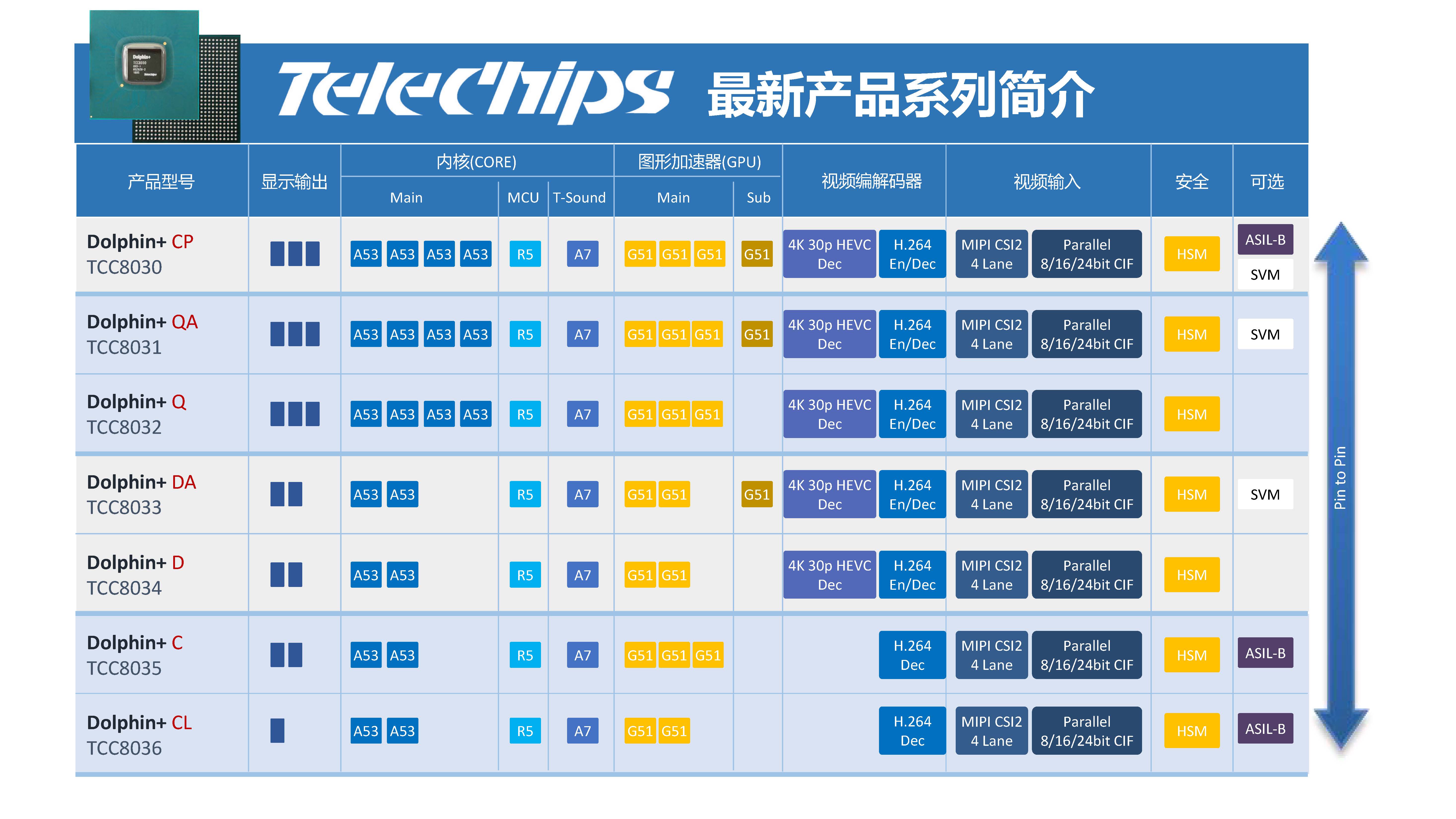
Task: Click the TCC8035 model number
Action: [x=124, y=668]
